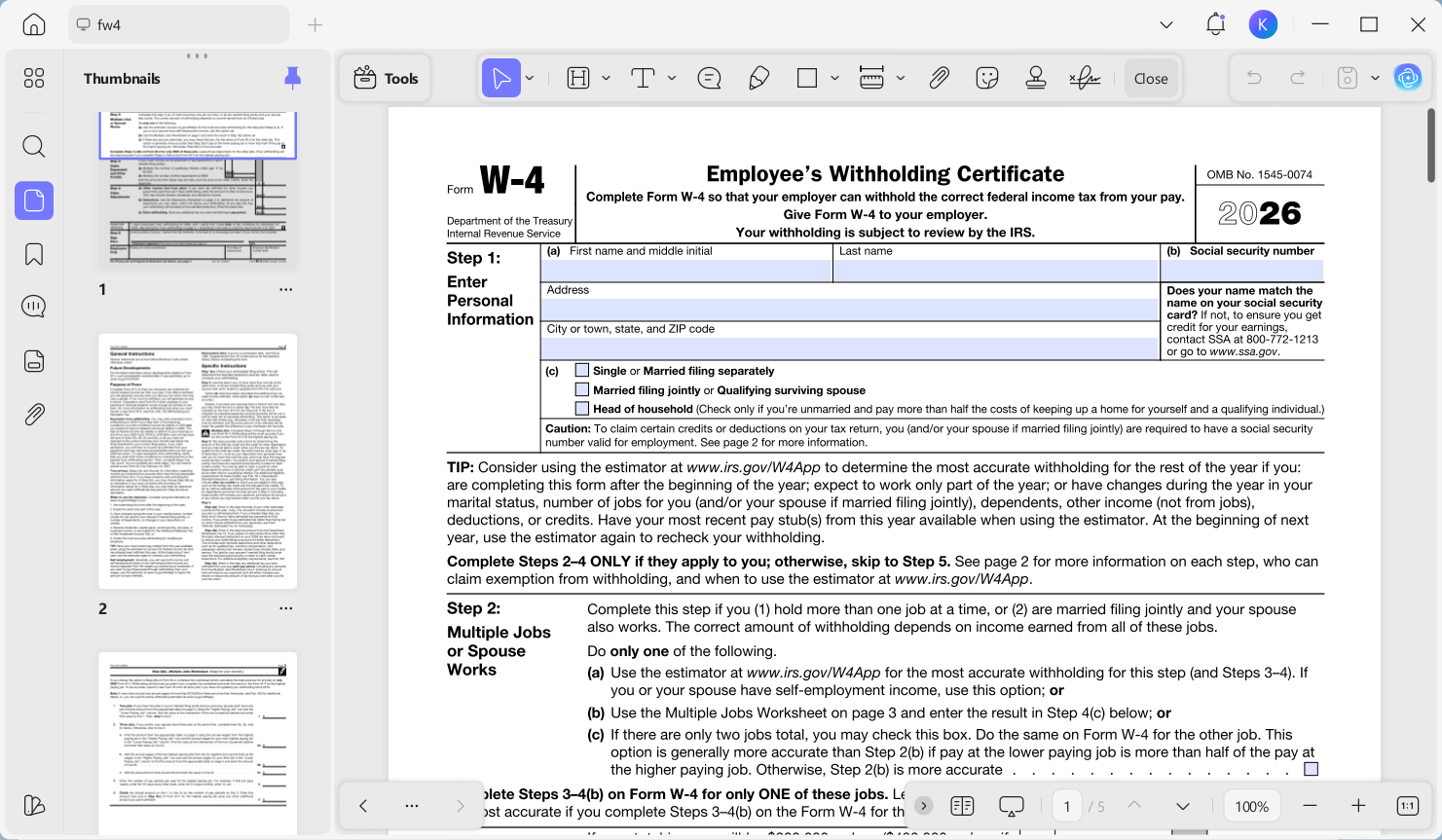Open a new tab with the plus icon

coord(314,24)
